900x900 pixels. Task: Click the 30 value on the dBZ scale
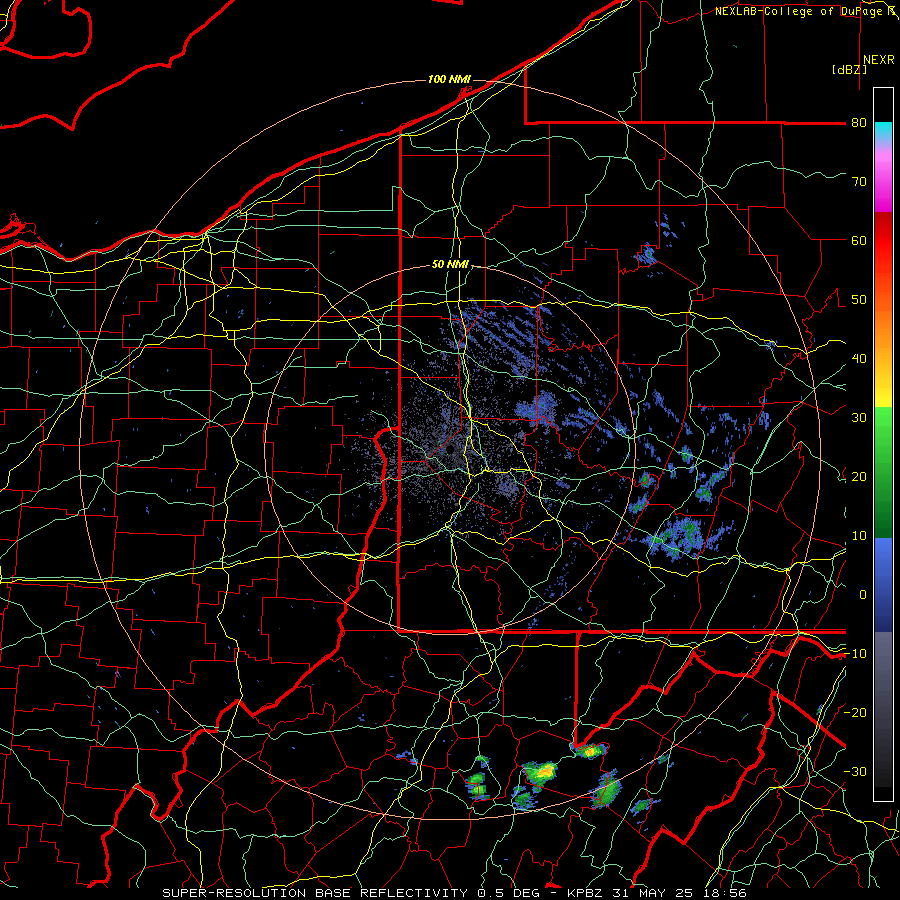pos(859,418)
